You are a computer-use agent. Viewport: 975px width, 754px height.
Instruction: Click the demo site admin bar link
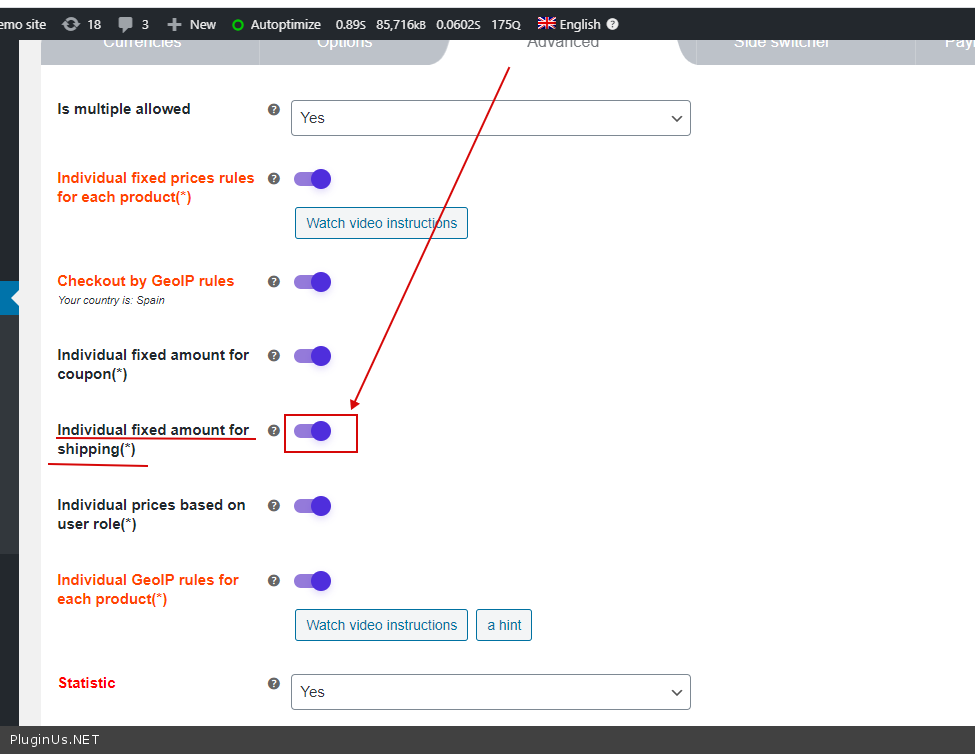[23, 24]
